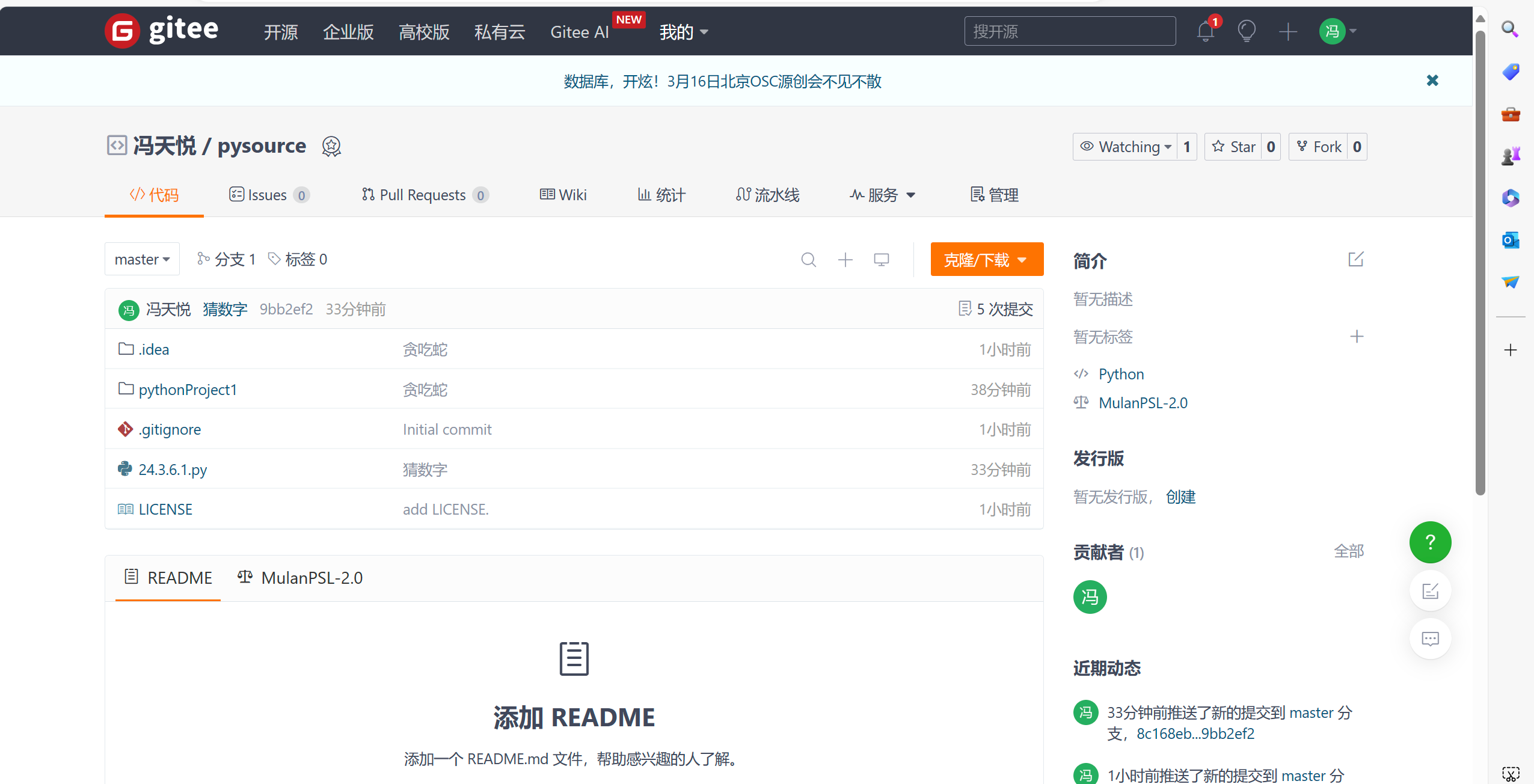The width and height of the screenshot is (1534, 784).
Task: Open the 服务 dropdown menu
Action: coord(882,195)
